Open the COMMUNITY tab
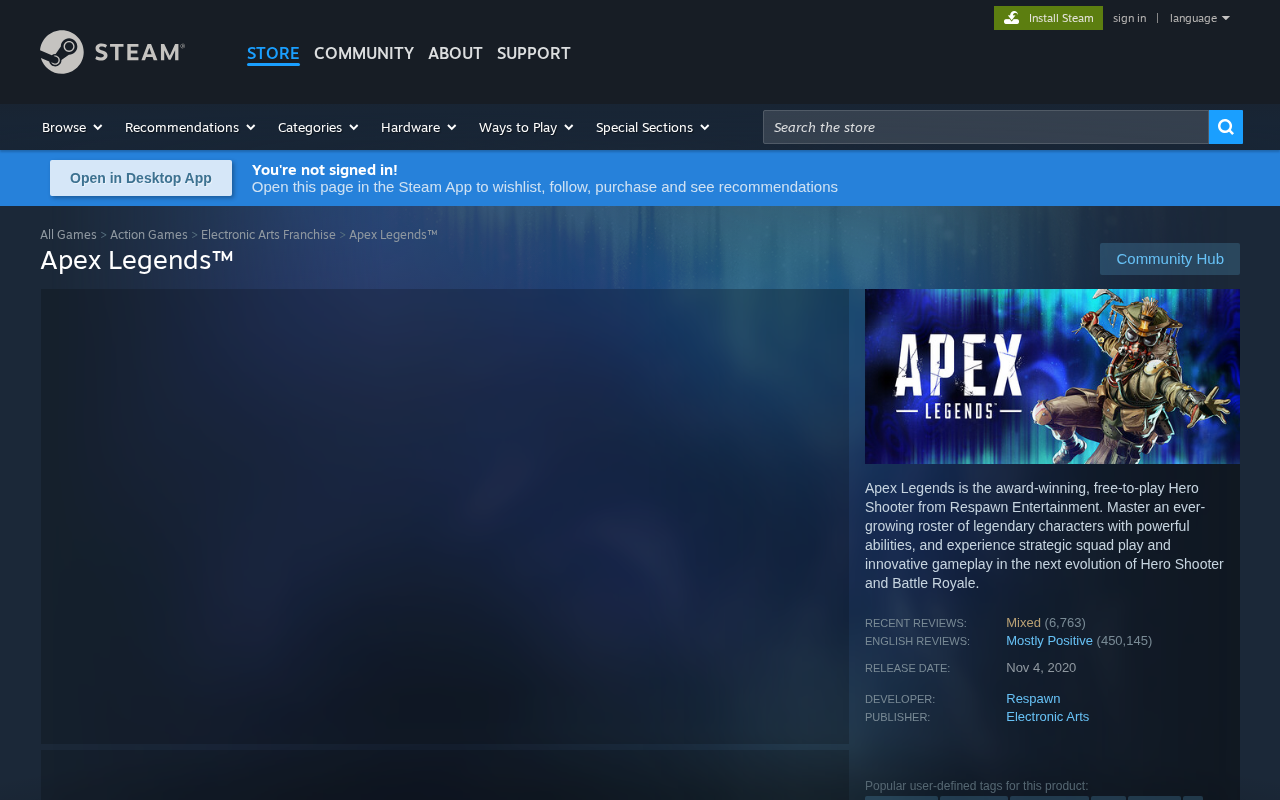 tap(364, 53)
